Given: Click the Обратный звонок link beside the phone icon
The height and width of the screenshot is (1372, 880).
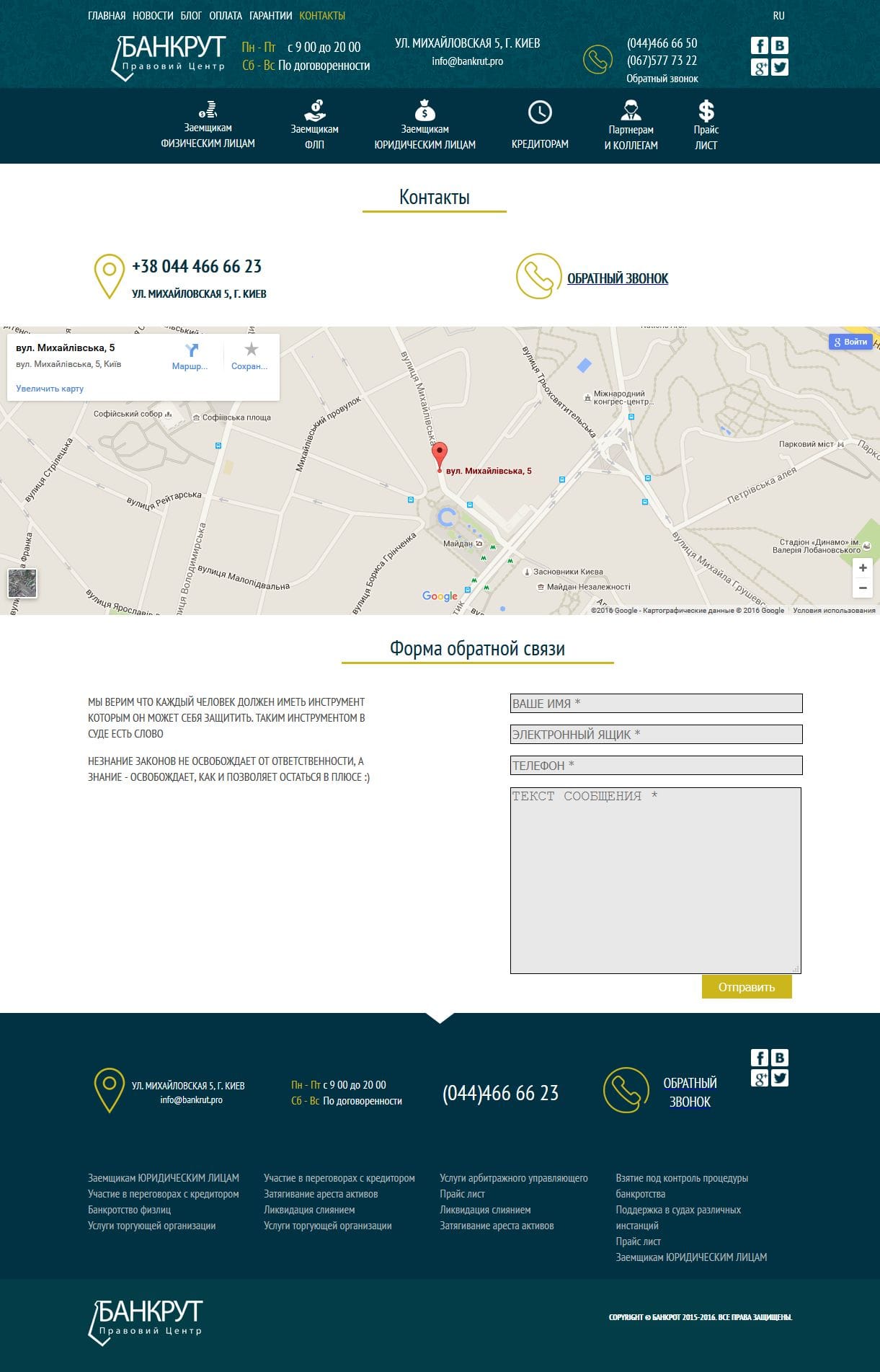Looking at the screenshot, I should pos(617,278).
